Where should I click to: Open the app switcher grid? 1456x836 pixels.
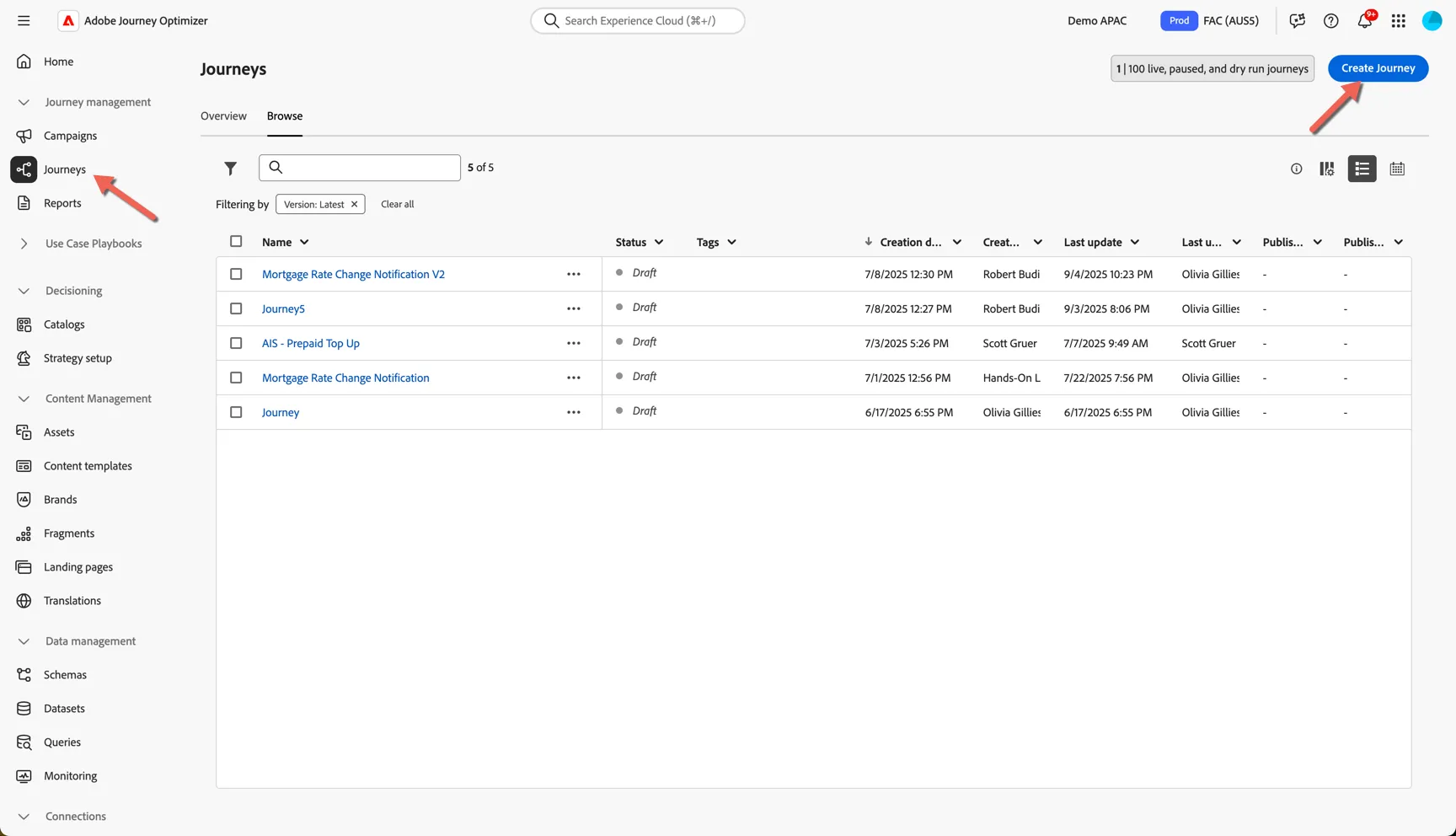coord(1399,21)
